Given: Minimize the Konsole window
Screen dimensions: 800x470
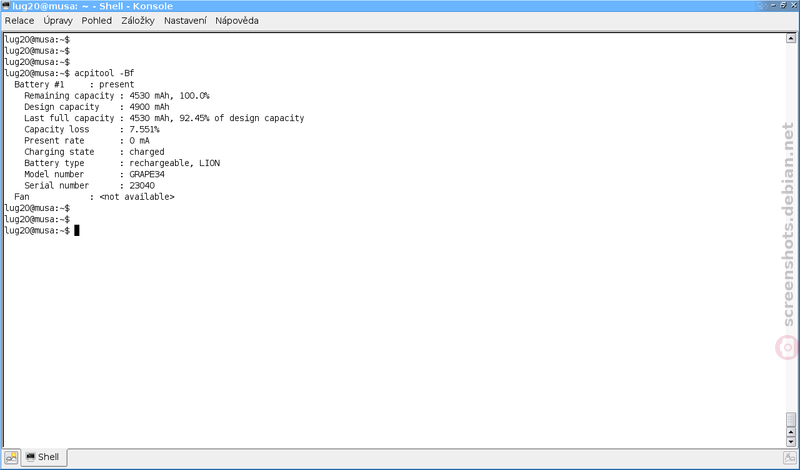Looking at the screenshot, I should click(x=773, y=5).
